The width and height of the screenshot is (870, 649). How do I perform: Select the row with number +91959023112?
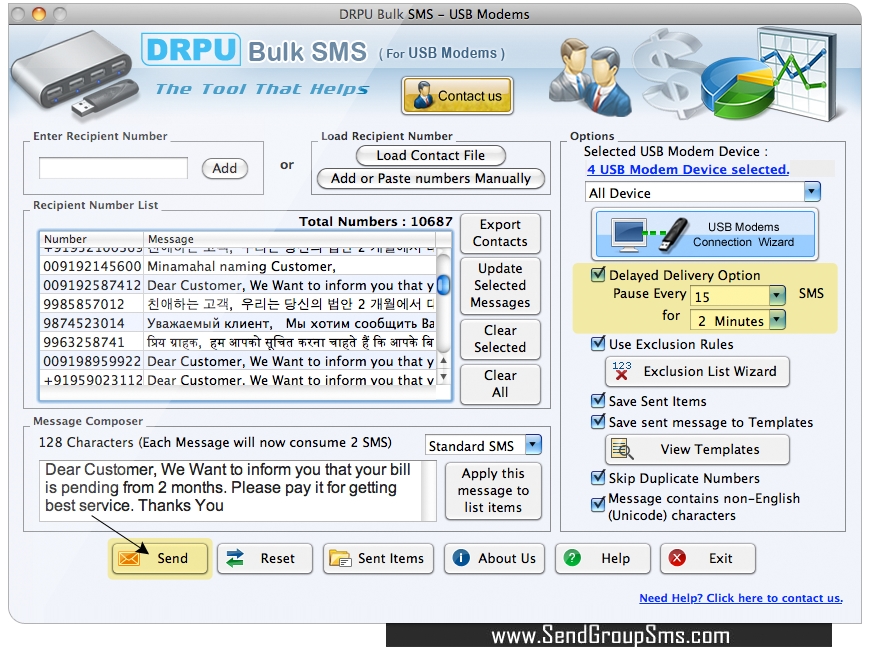point(239,380)
